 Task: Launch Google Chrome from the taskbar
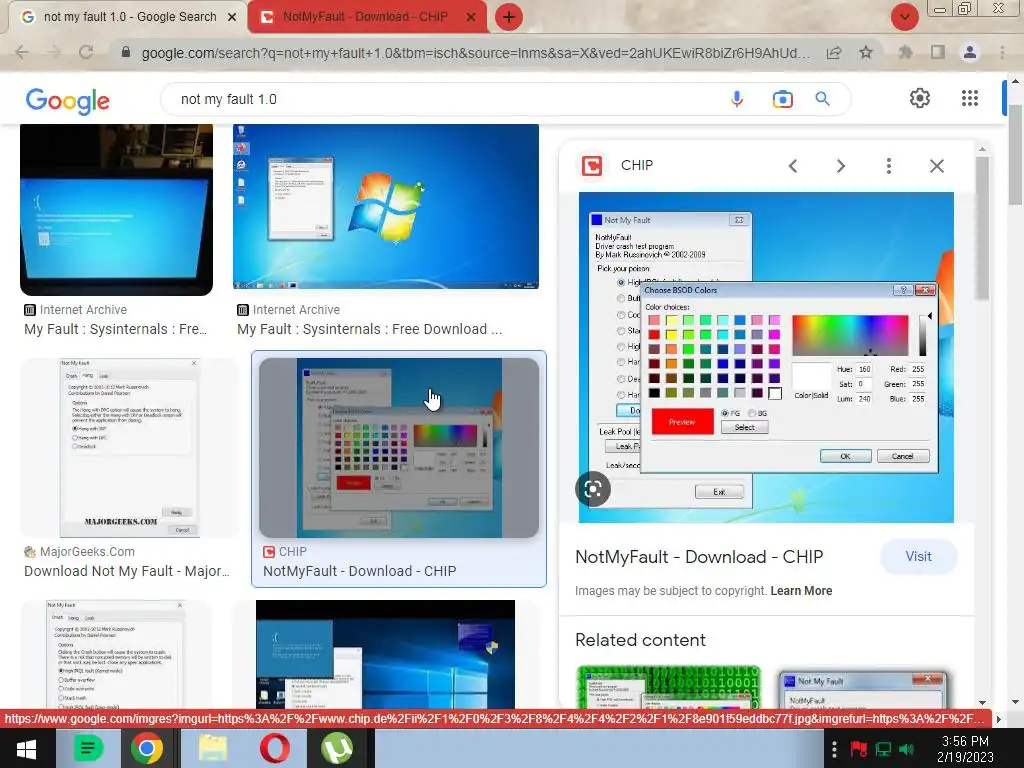pyautogui.click(x=147, y=749)
